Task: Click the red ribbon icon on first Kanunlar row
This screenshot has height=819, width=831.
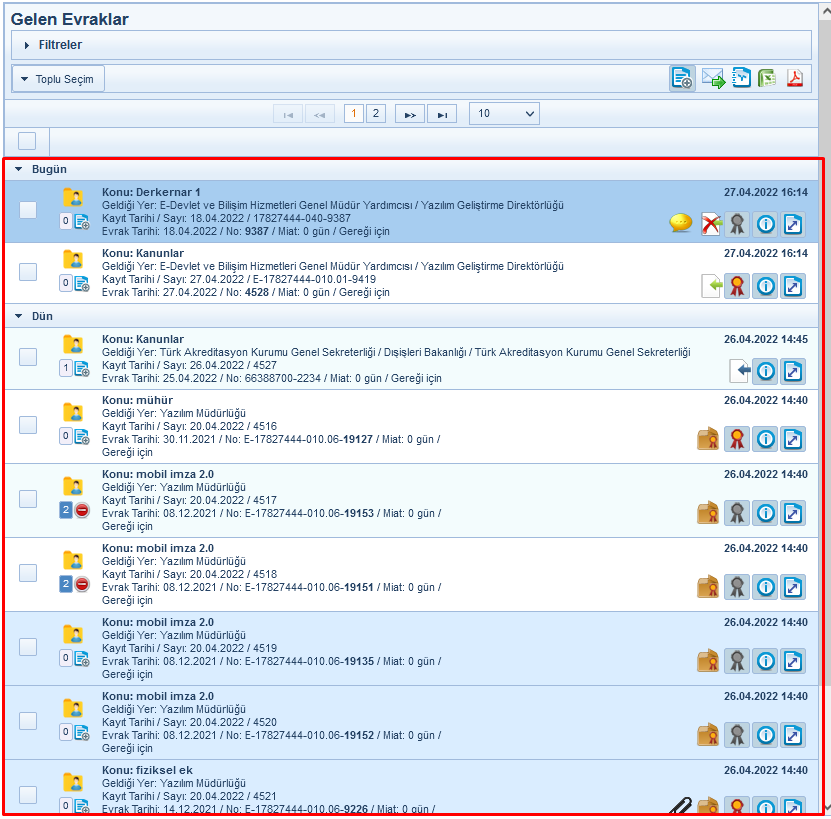Action: 737,287
